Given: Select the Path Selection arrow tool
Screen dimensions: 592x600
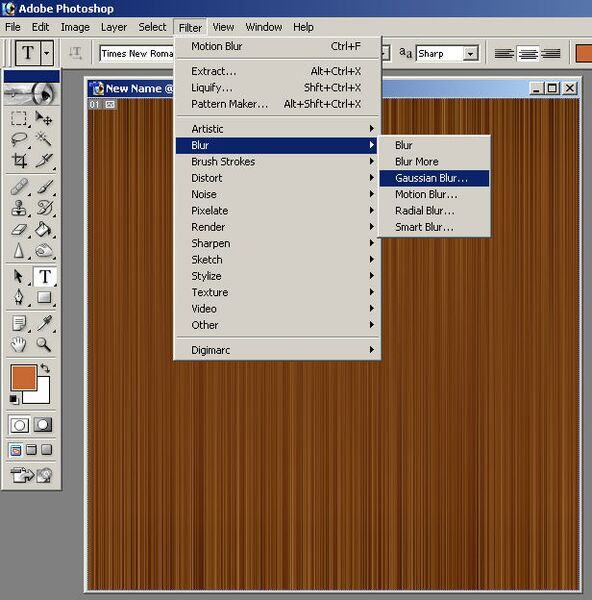Looking at the screenshot, I should point(18,276).
